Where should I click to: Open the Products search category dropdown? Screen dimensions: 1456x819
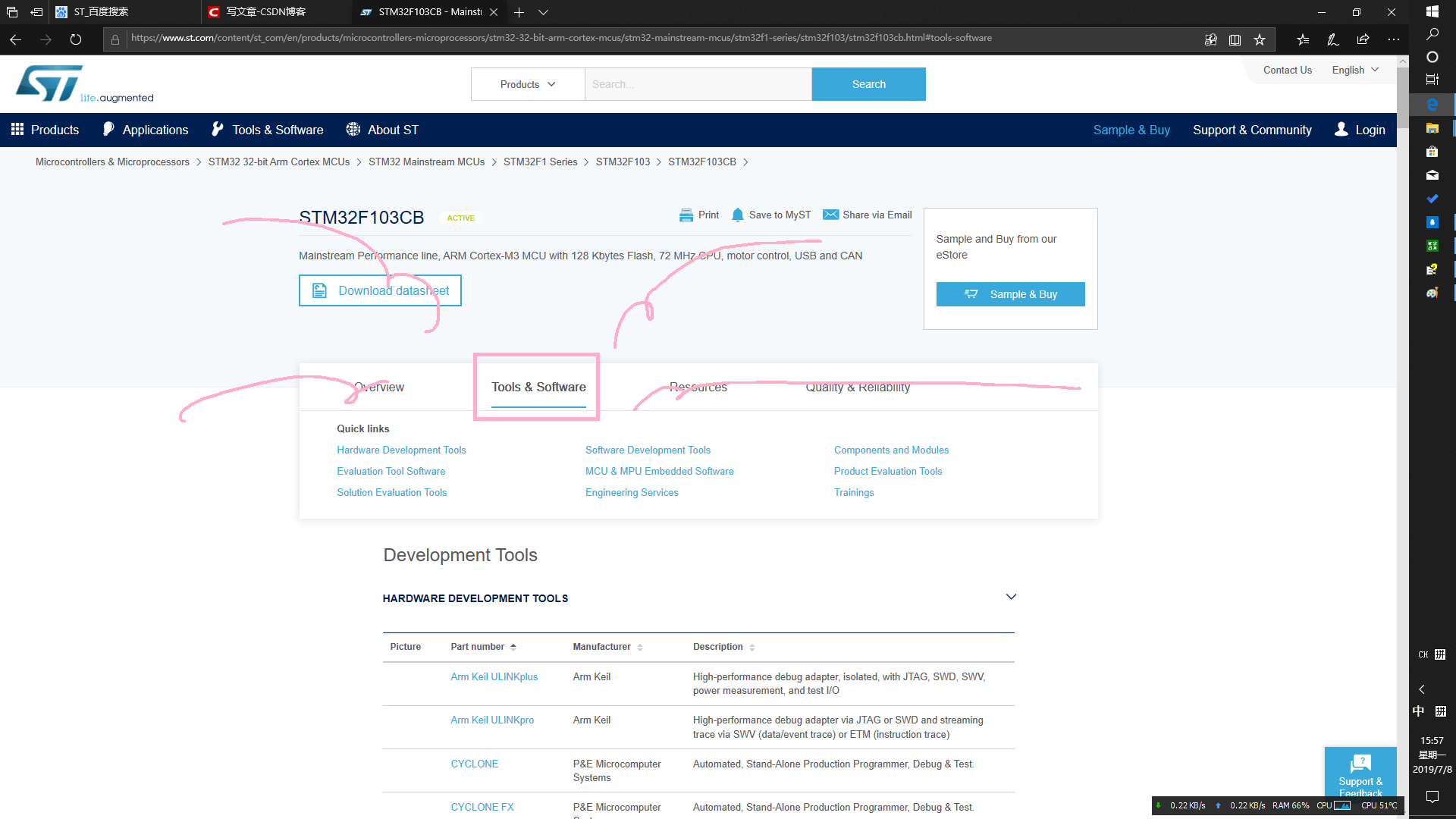pos(528,84)
